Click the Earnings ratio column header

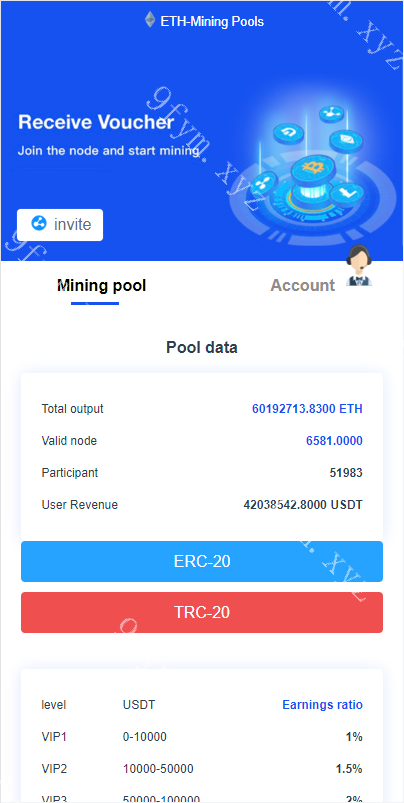tap(323, 705)
